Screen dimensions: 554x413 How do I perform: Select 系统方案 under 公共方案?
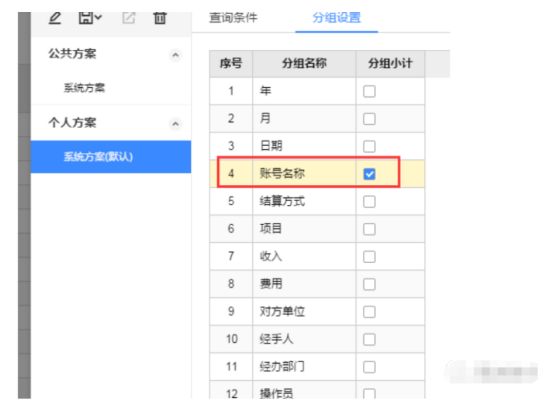pos(84,88)
